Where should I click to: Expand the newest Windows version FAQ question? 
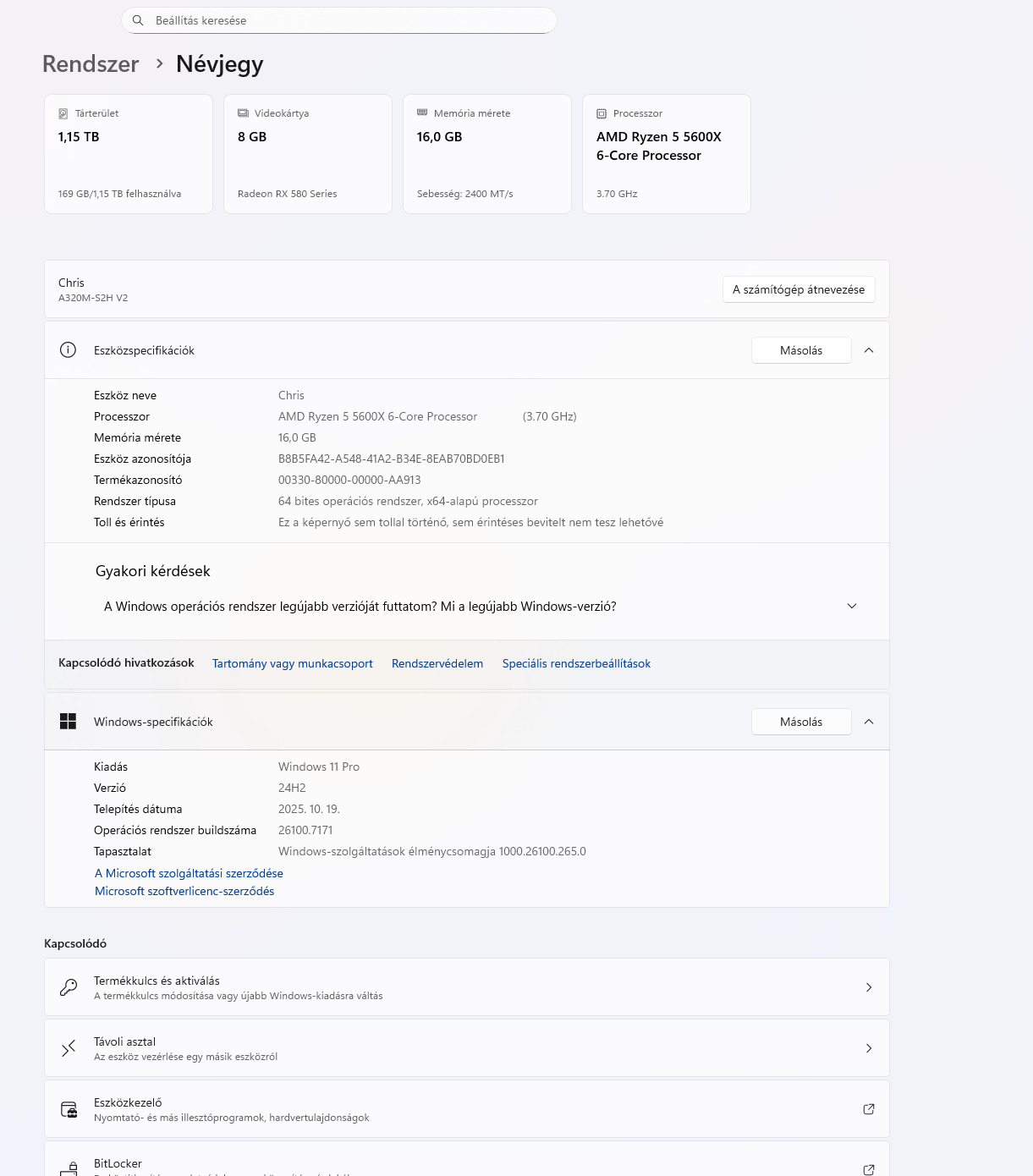851,607
